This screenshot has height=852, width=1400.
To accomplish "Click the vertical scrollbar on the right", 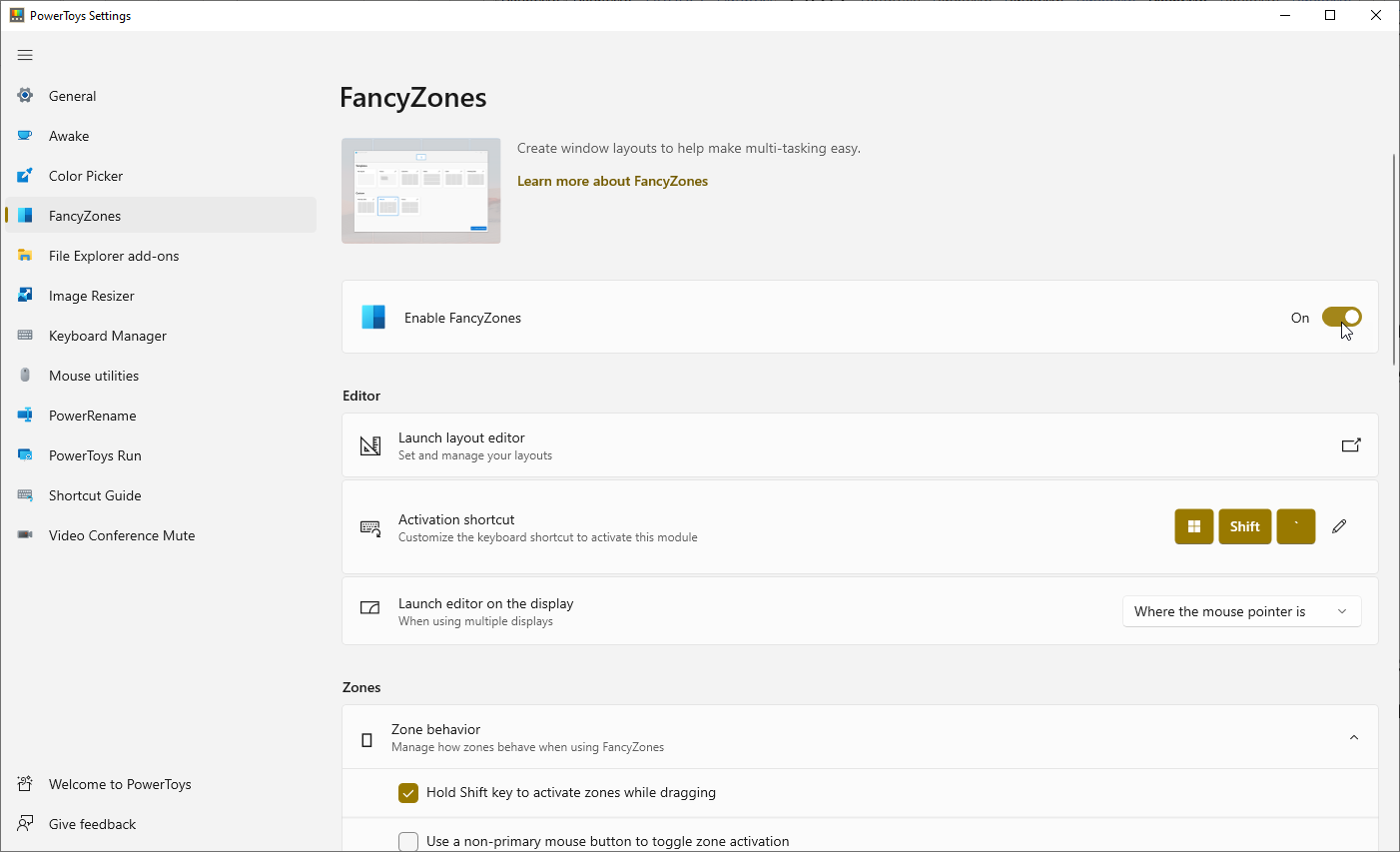I will [x=1394, y=260].
